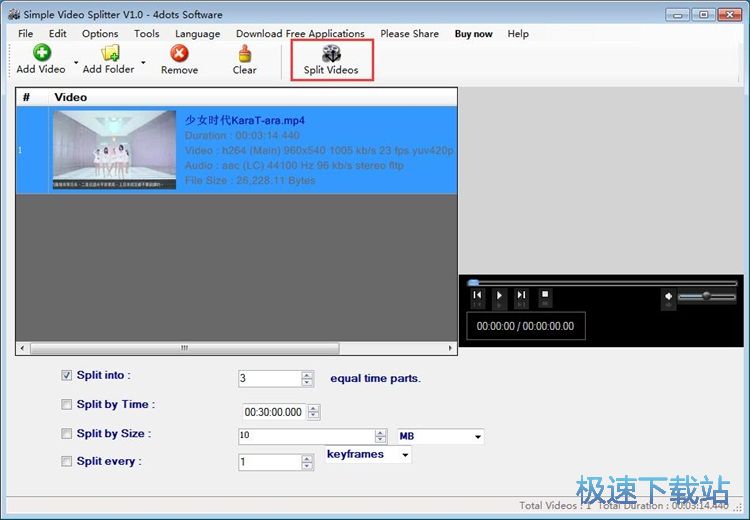The height and width of the screenshot is (520, 750).
Task: Click the Add Folder toolbar icon
Action: [110, 53]
